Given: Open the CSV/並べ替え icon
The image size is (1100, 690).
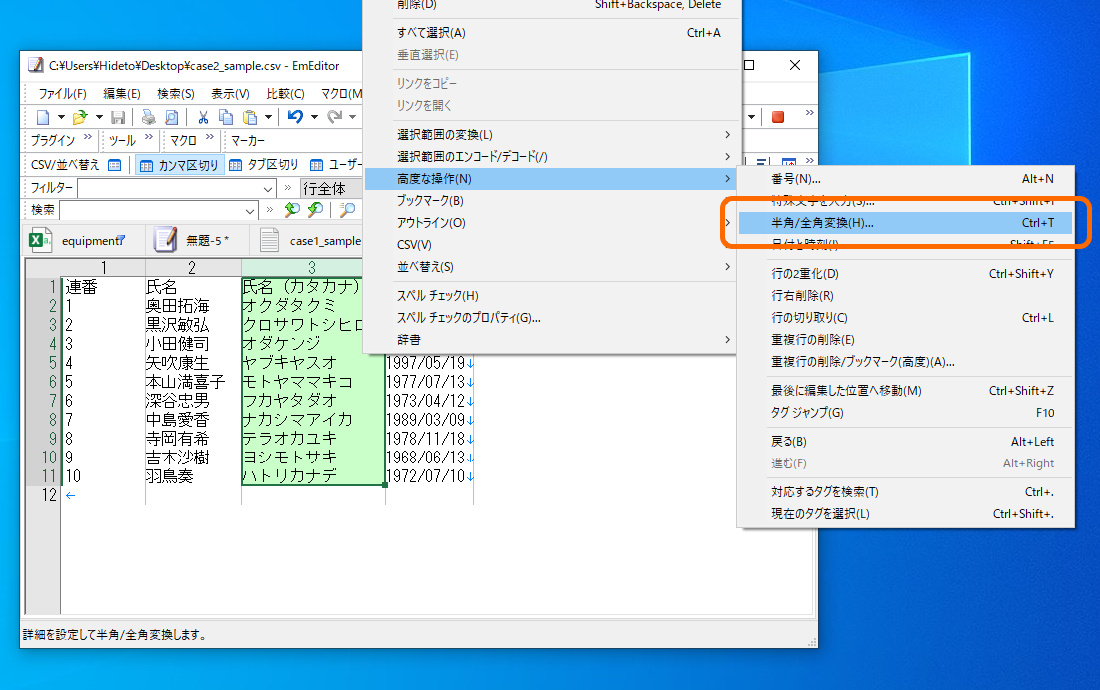Looking at the screenshot, I should [x=114, y=165].
